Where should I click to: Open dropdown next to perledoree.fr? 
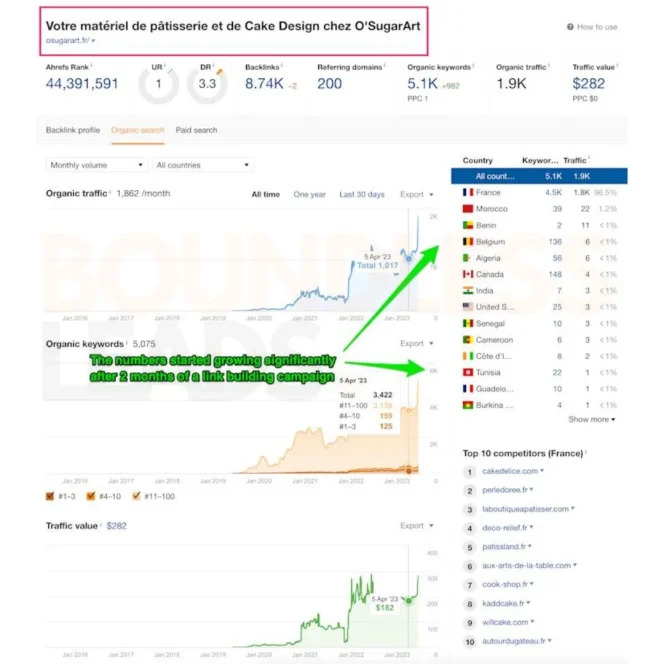coord(531,490)
